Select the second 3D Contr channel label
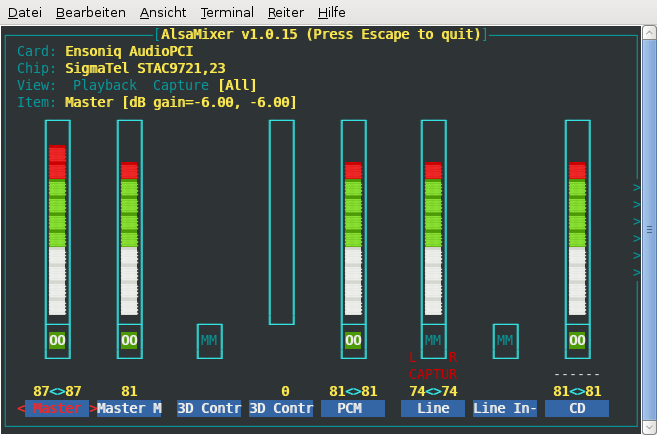Screen dimensions: 657x435 coord(281,408)
